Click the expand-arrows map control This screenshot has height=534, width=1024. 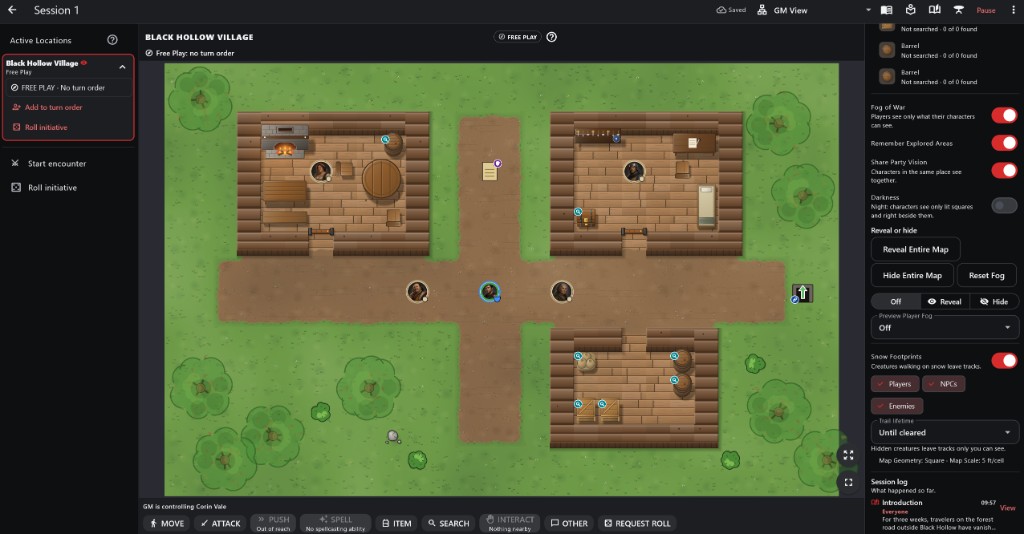click(848, 455)
